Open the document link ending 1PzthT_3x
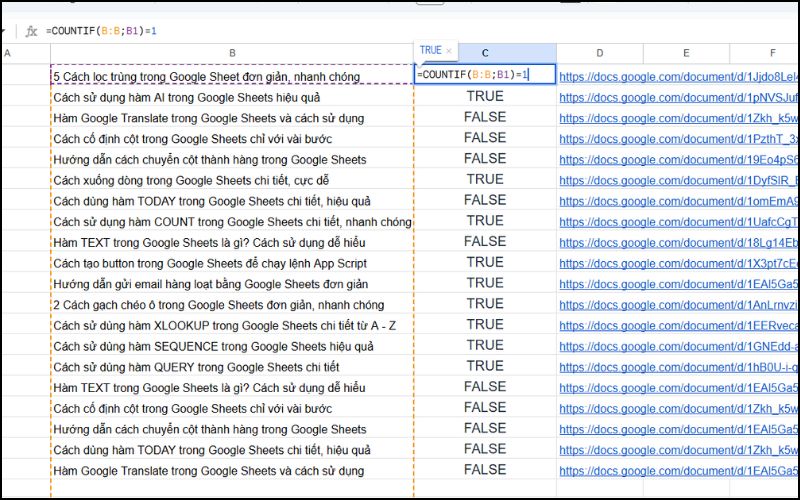 [678, 139]
